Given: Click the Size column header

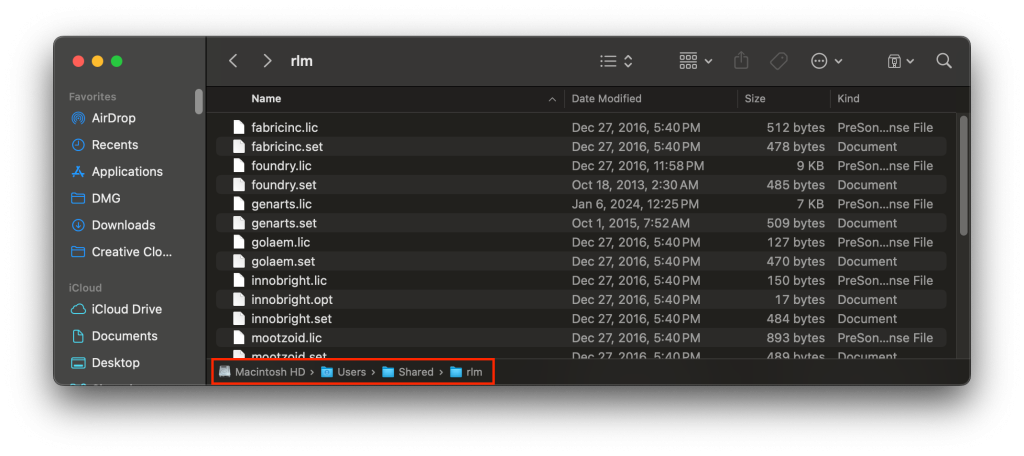Looking at the screenshot, I should pos(755,99).
